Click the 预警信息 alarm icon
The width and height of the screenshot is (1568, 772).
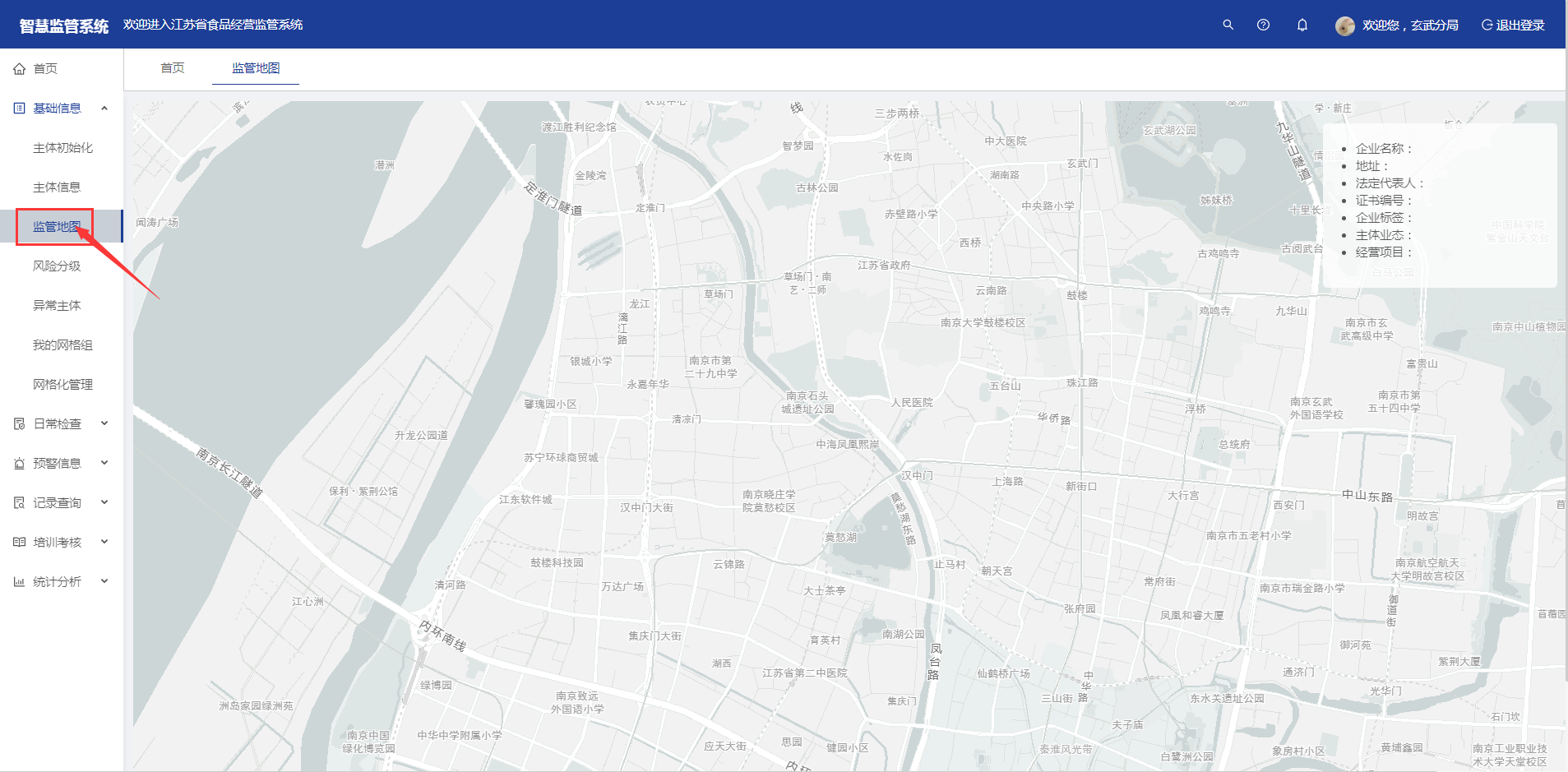(x=20, y=464)
